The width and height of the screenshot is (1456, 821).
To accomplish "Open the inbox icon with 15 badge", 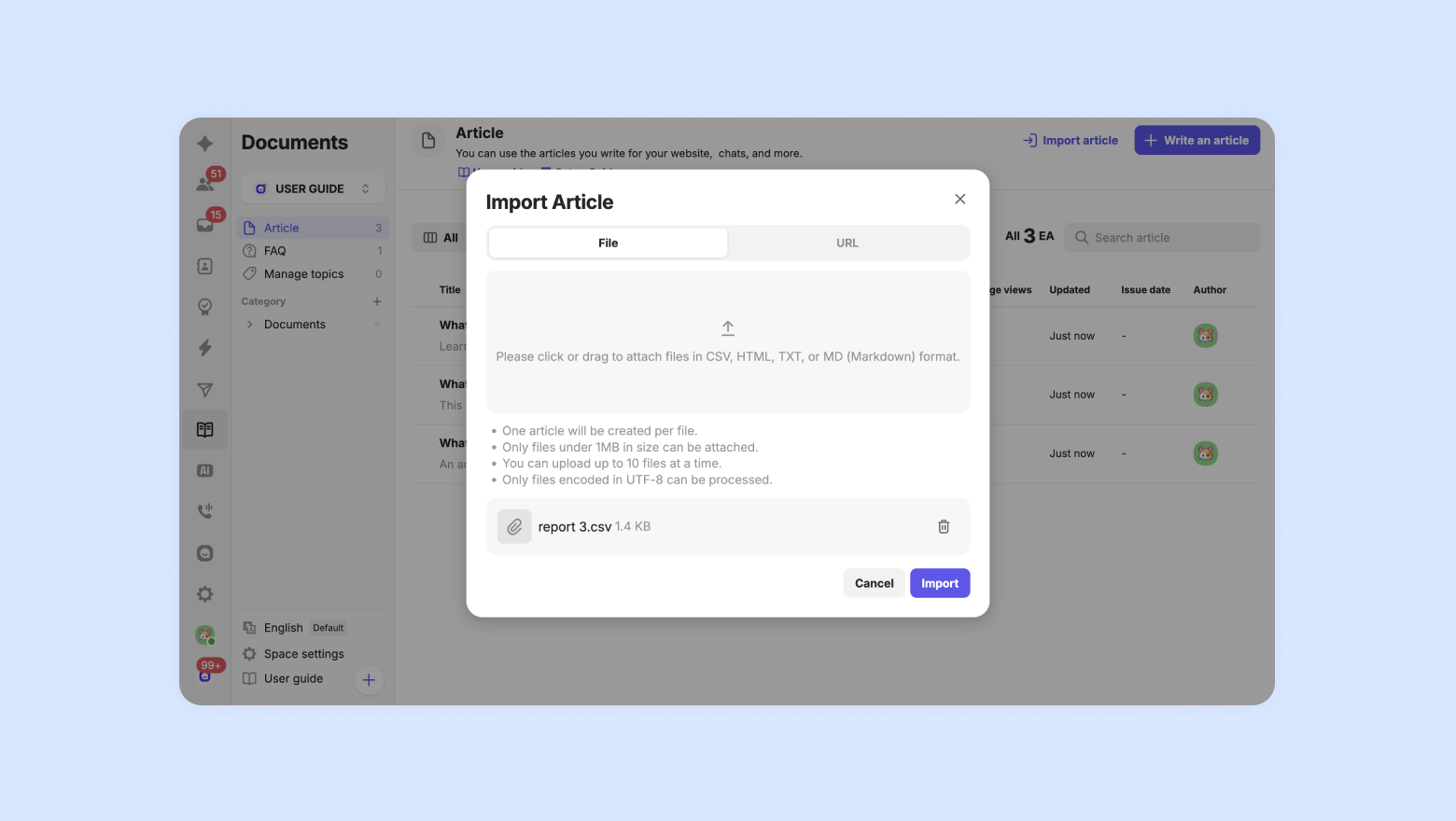I will click(205, 224).
